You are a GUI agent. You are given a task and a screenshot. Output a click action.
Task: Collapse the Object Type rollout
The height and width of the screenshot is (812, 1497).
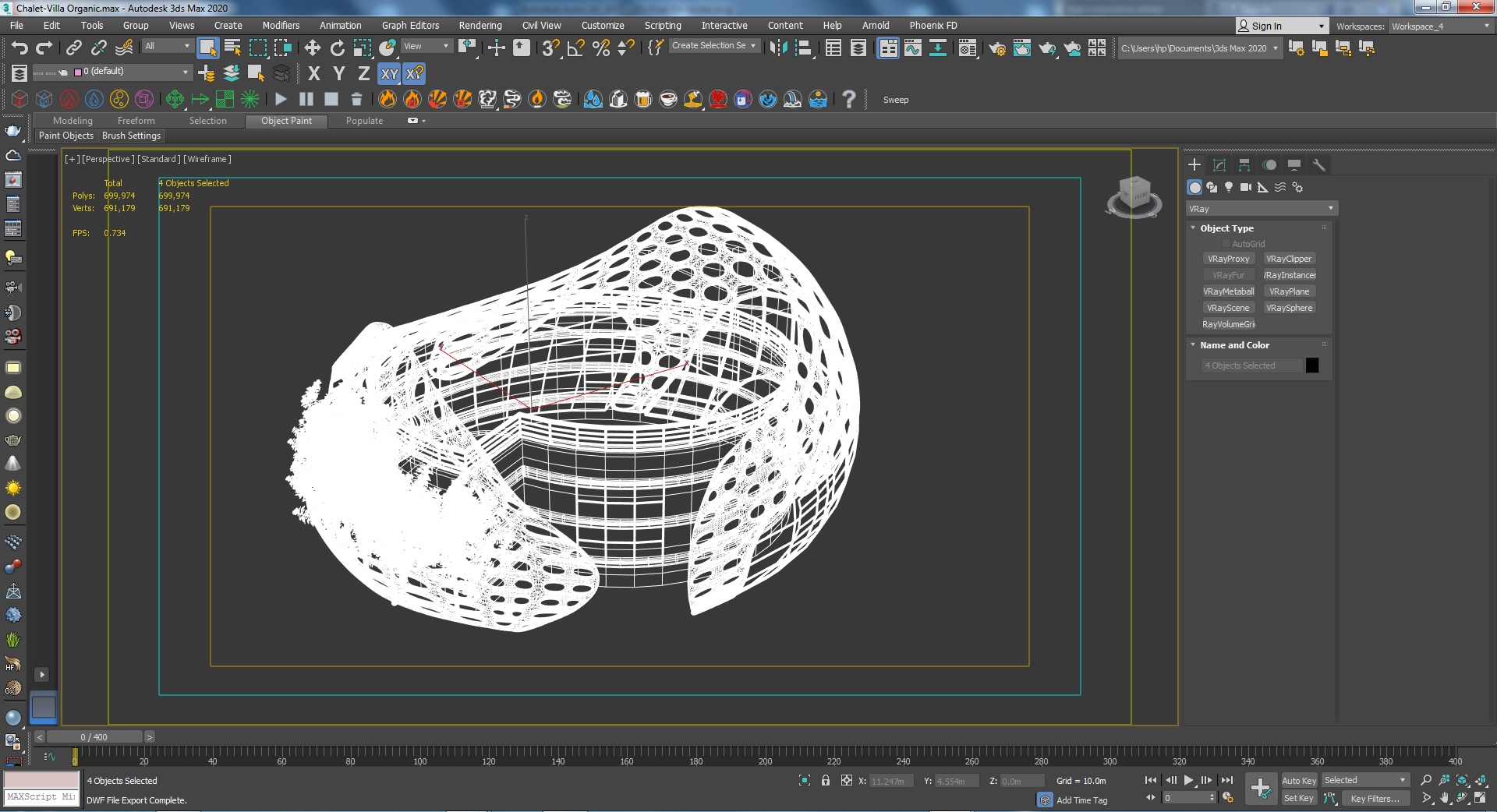point(1226,228)
